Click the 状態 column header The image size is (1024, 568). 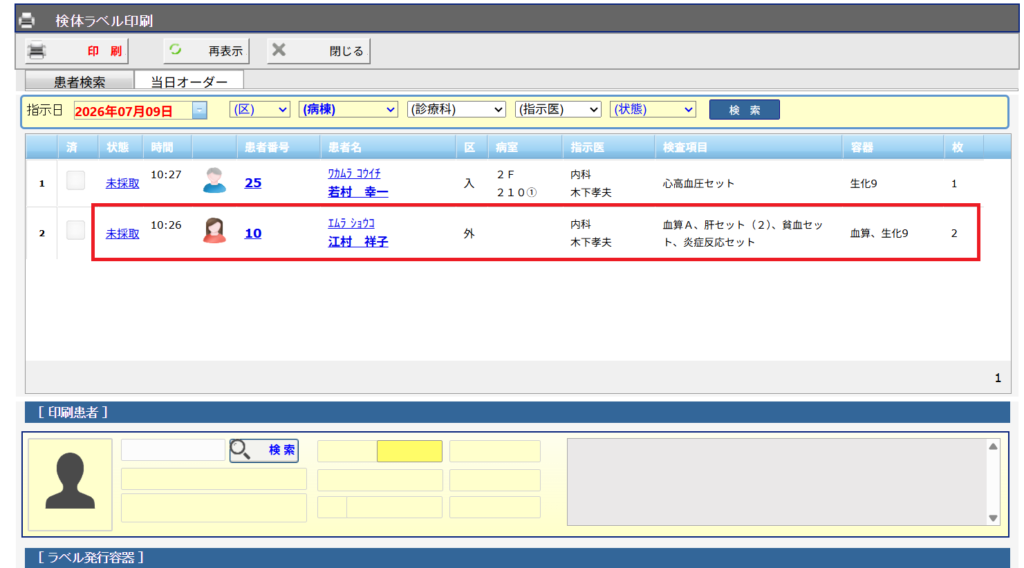pos(118,148)
